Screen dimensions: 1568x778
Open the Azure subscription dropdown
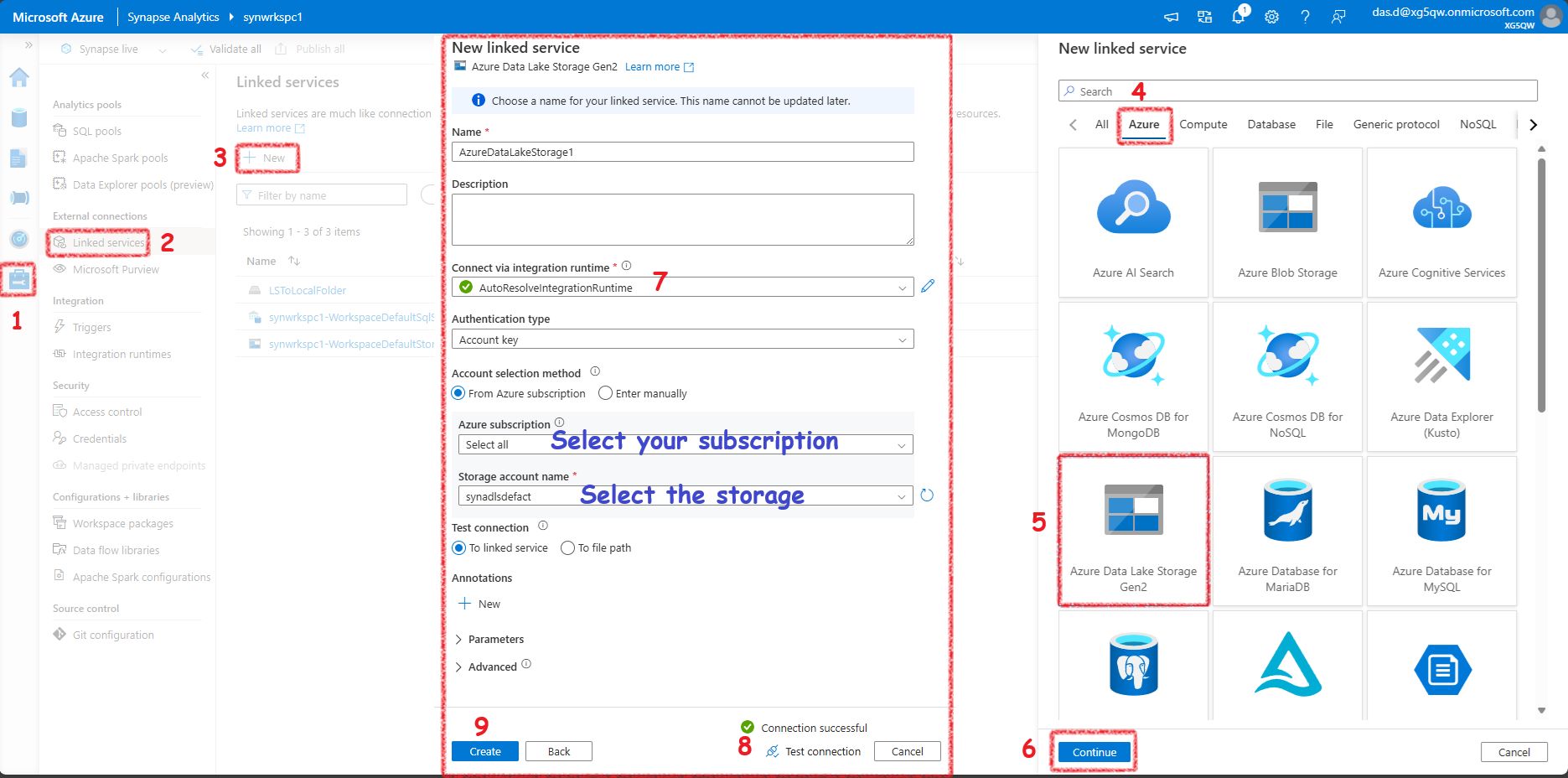686,444
